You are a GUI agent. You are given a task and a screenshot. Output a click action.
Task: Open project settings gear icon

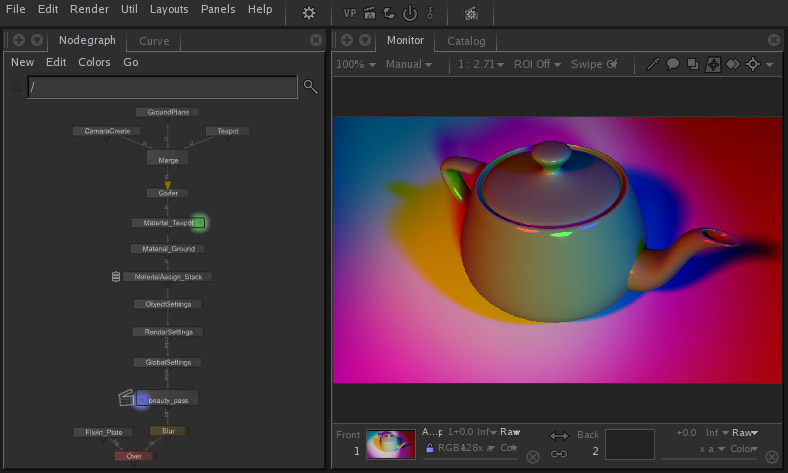[x=309, y=13]
